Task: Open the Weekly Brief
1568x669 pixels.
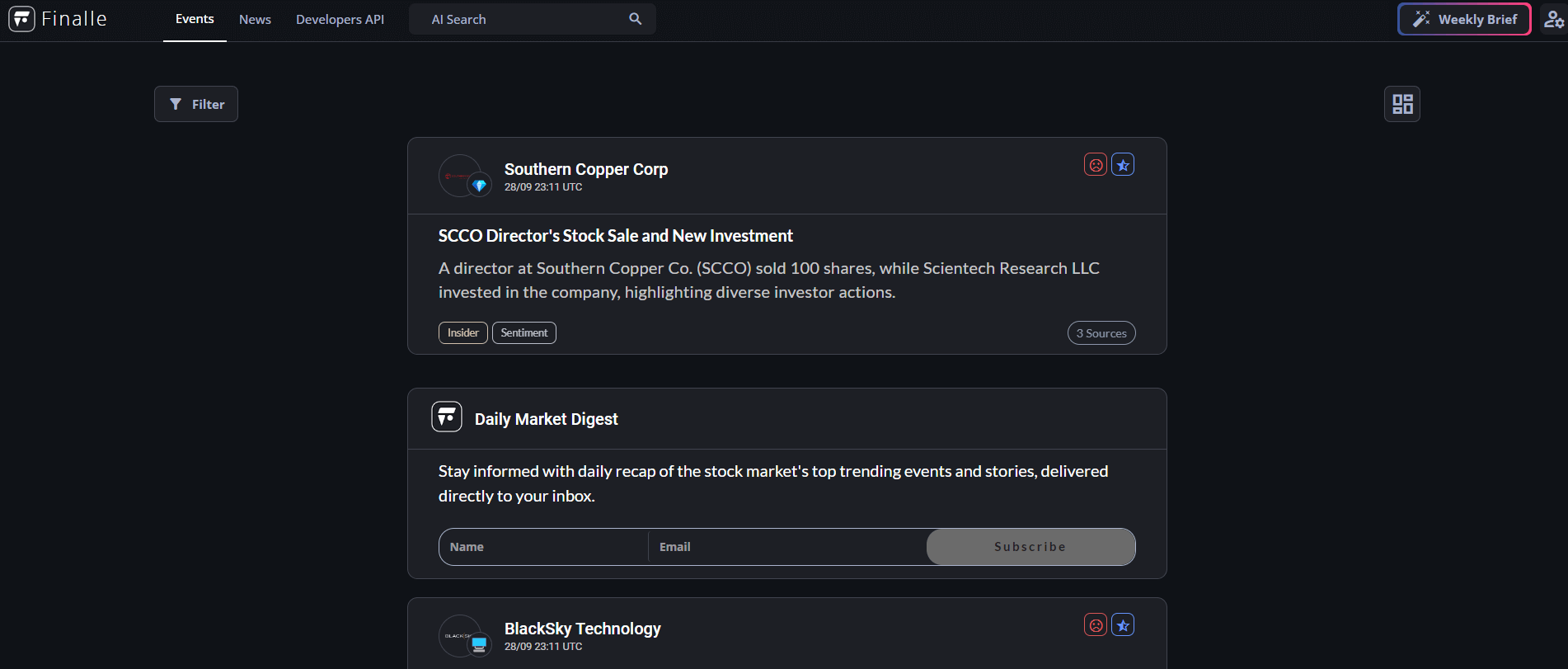Action: pyautogui.click(x=1464, y=19)
